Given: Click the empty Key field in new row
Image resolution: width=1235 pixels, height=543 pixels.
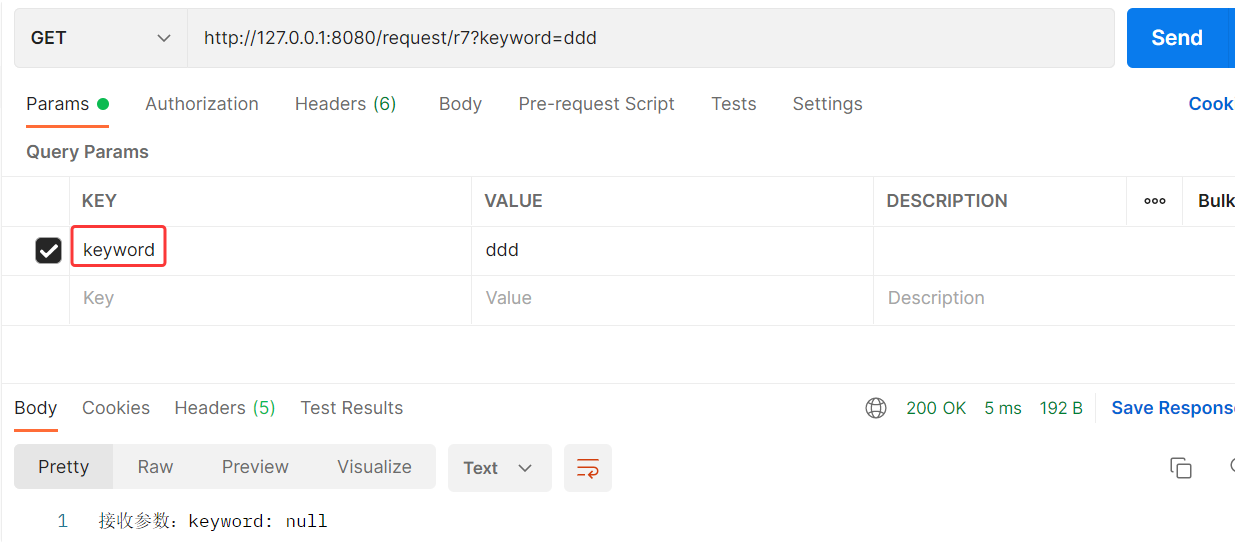Looking at the screenshot, I should click(x=270, y=299).
